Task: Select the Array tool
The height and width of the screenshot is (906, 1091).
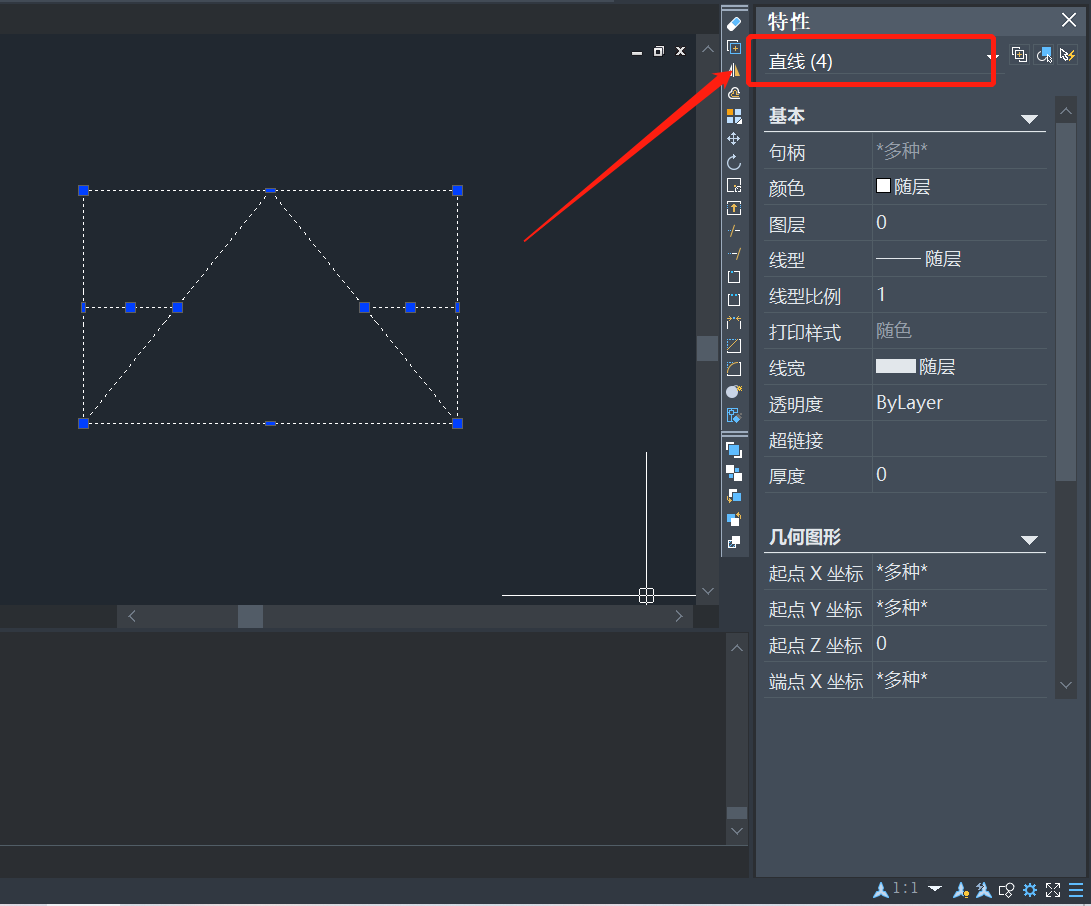Action: [734, 116]
